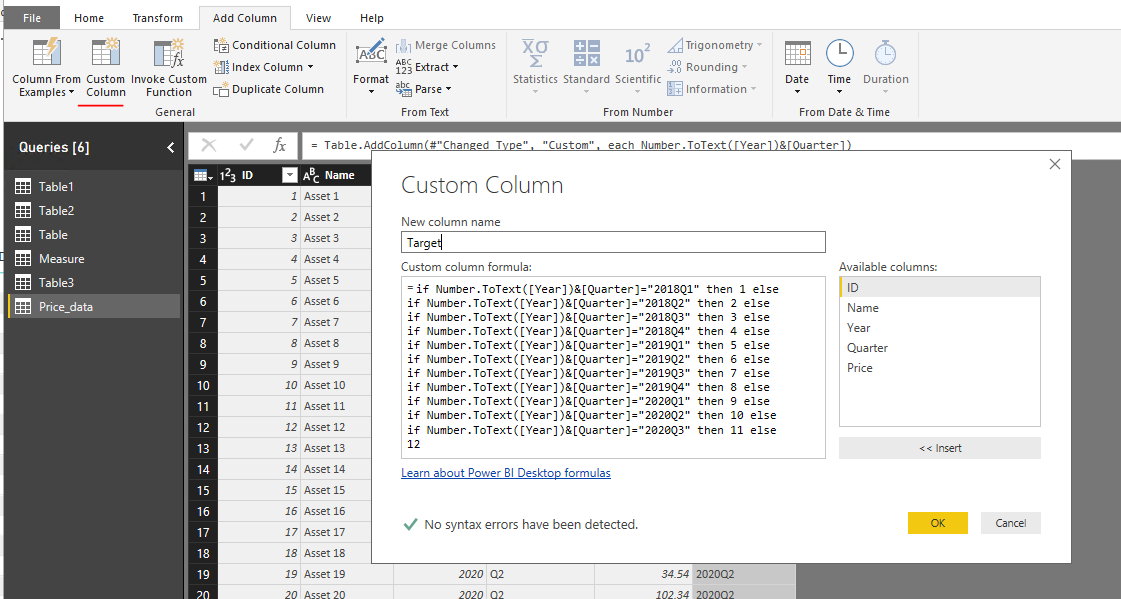Open the Custom Column tool
Viewport: 1121px width, 599px height.
click(106, 69)
